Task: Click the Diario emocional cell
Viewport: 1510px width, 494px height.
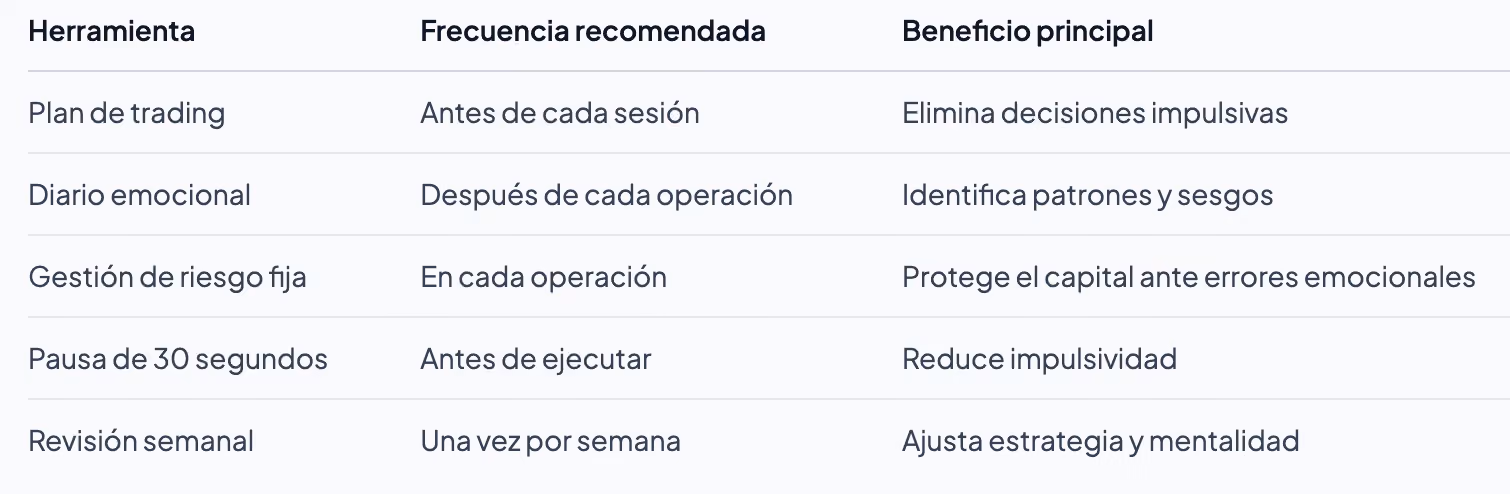Action: click(x=139, y=195)
